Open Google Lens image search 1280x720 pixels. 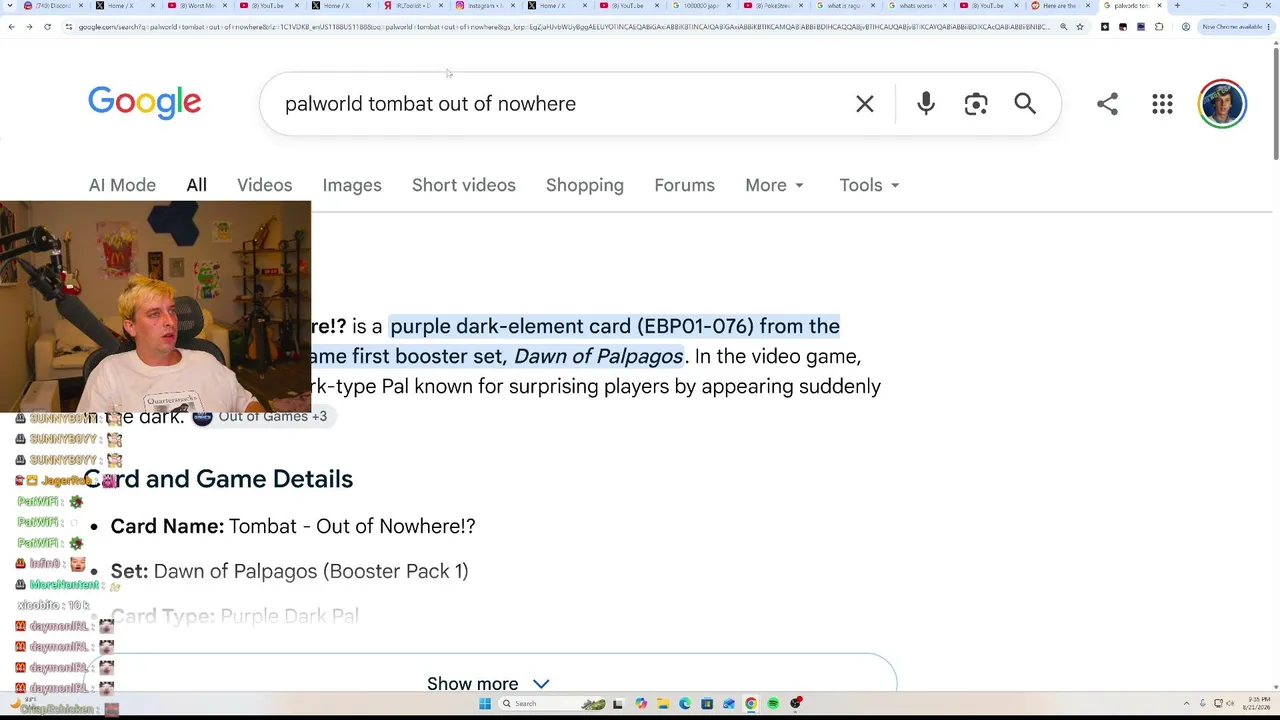pos(976,104)
